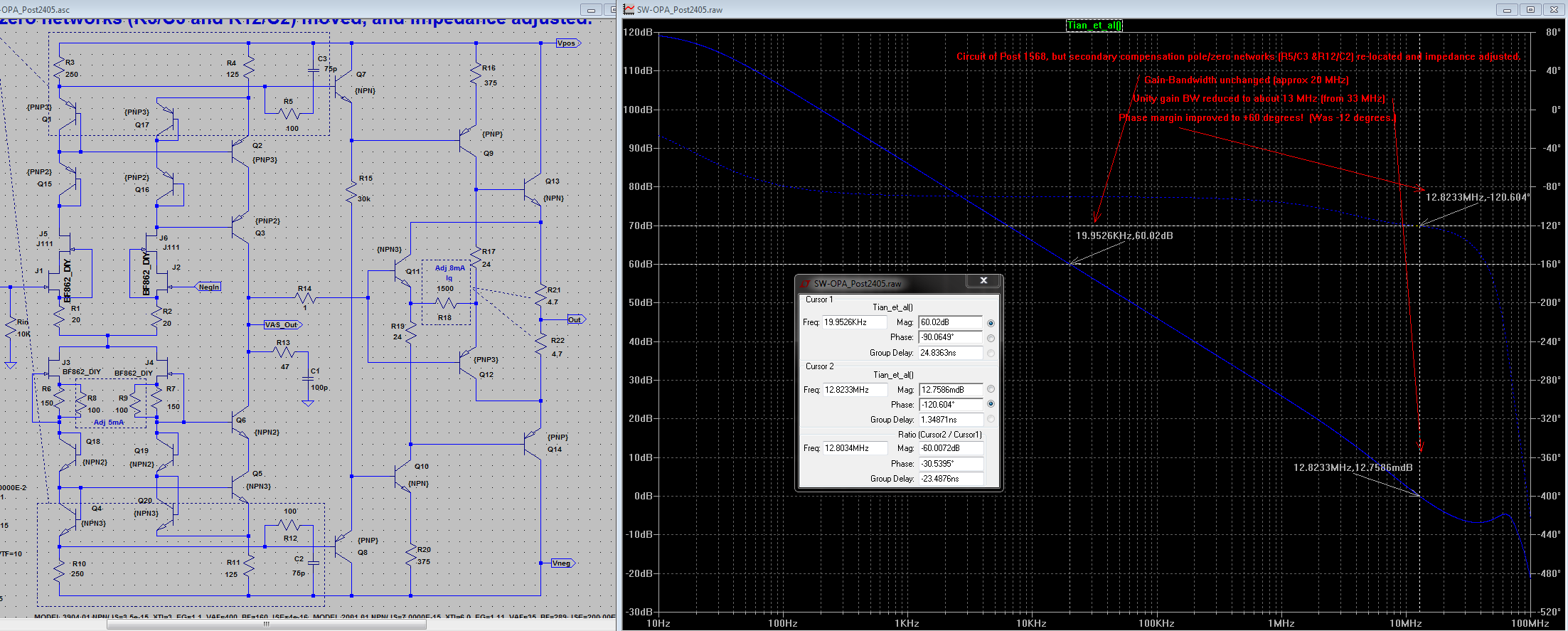Select resistor R16 375 symbol
Viewport: 1568px width, 631px height.
point(476,75)
